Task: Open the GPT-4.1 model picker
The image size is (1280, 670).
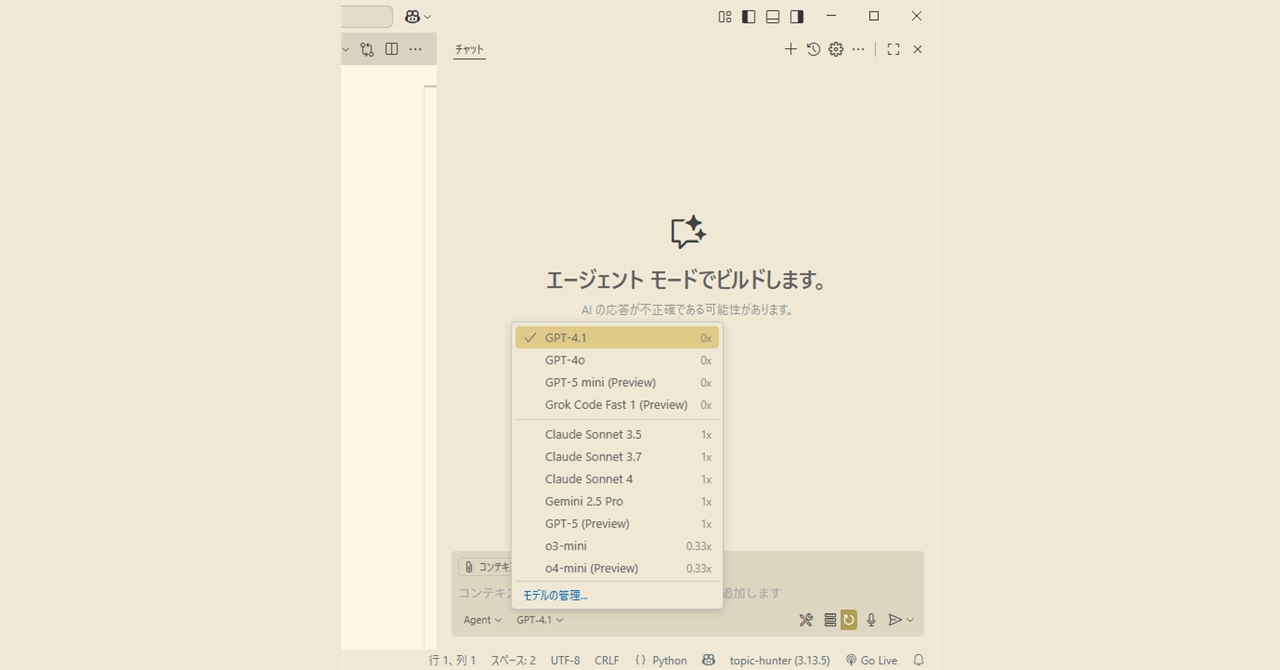Action: (538, 620)
